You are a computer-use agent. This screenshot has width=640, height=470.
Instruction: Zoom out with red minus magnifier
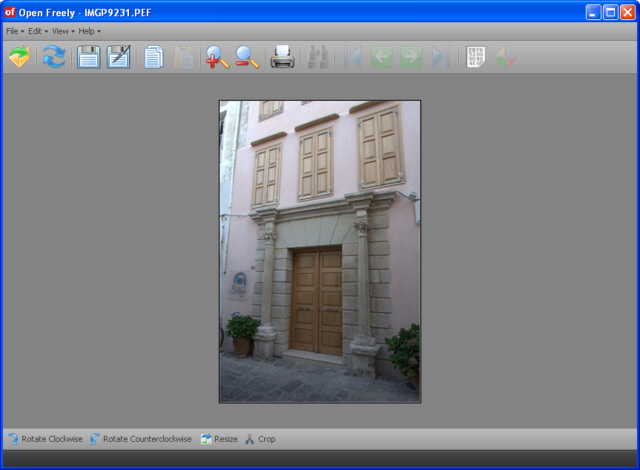(x=247, y=57)
